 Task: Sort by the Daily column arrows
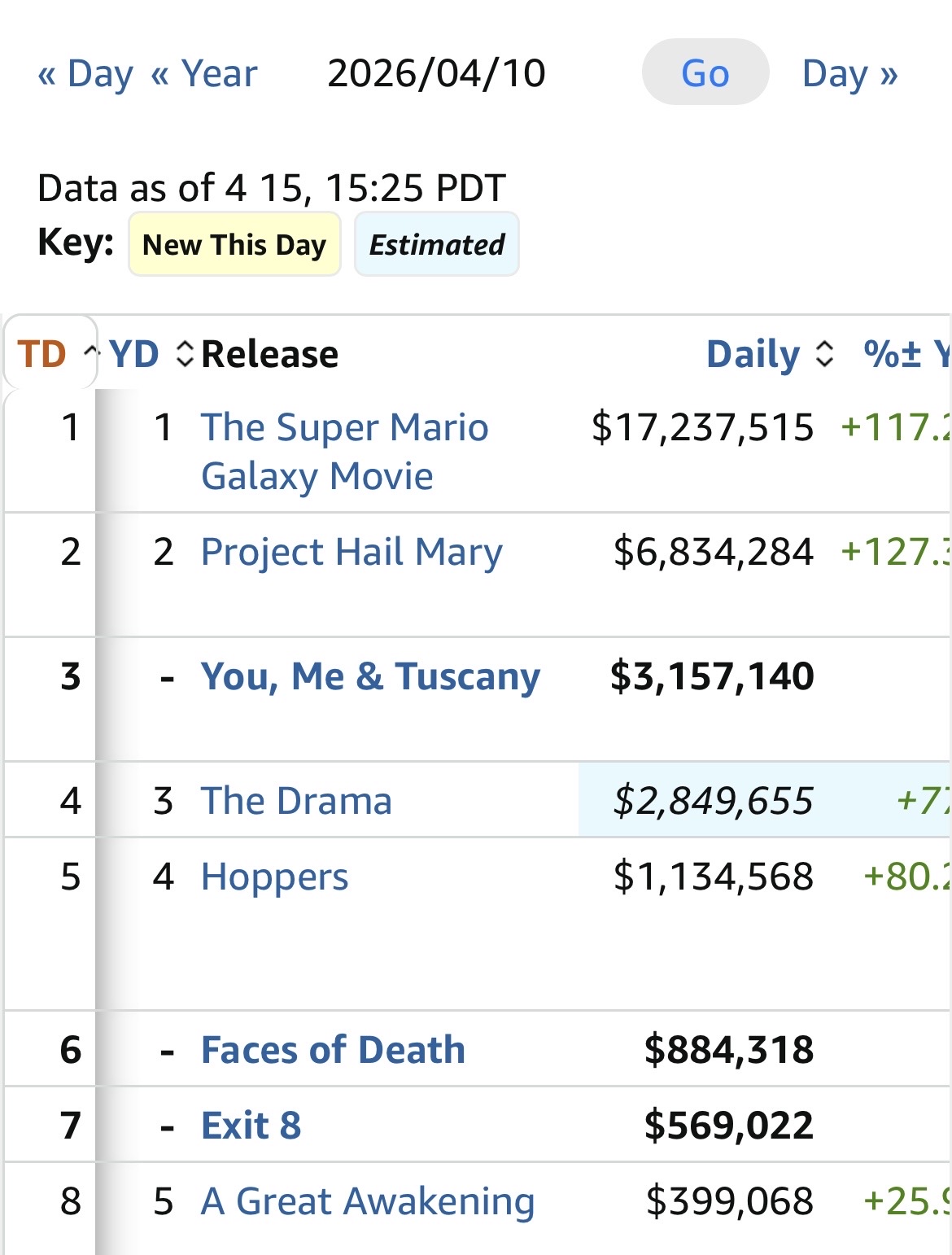[x=824, y=354]
